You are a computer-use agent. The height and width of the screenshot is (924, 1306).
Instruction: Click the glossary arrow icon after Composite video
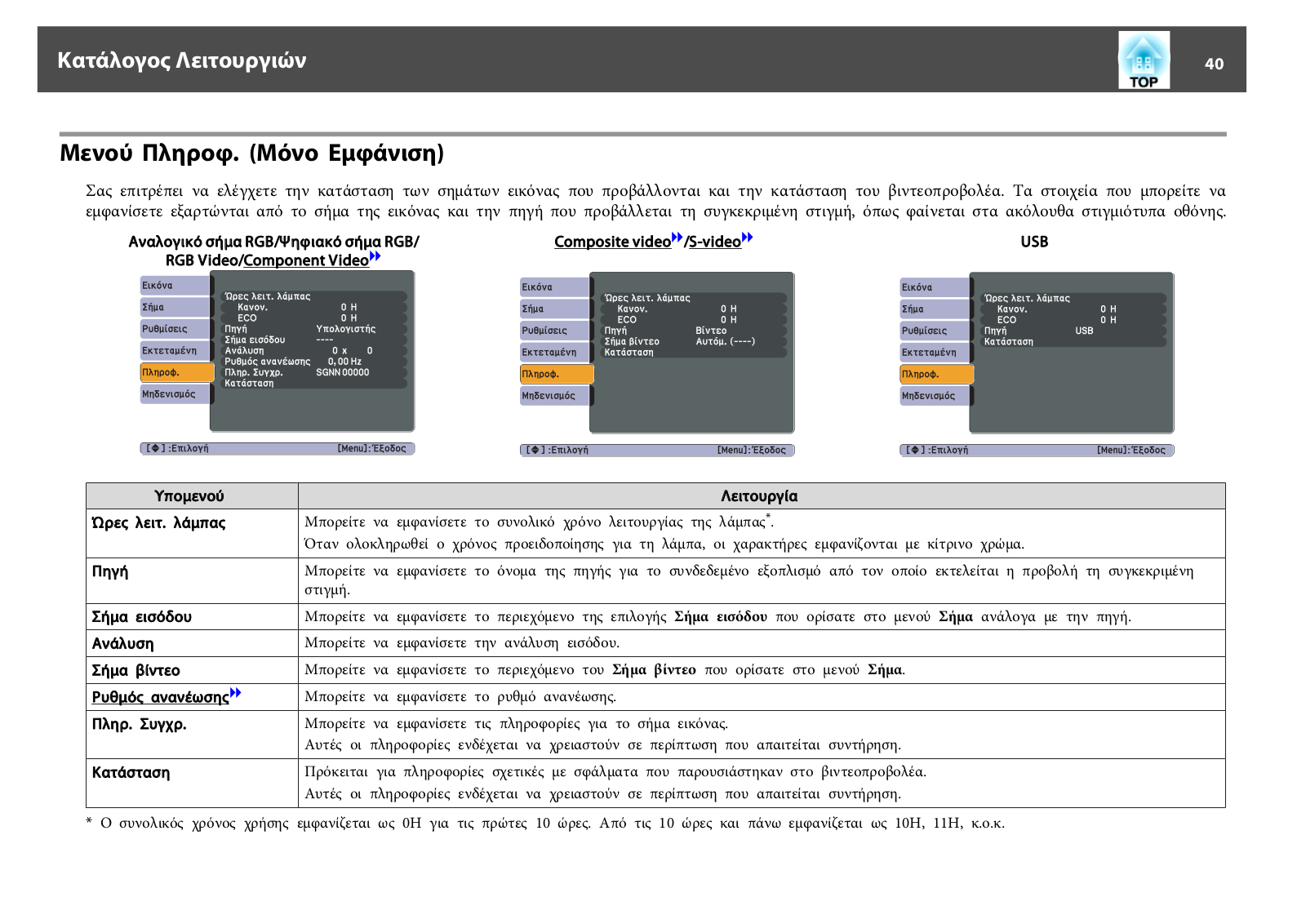tap(677, 238)
